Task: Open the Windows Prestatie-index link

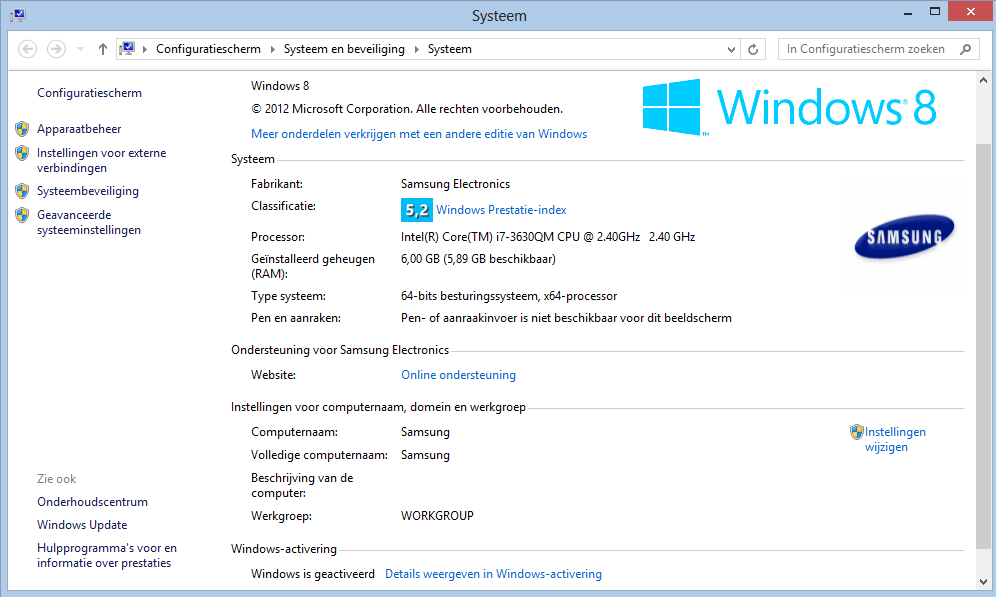Action: 501,210
